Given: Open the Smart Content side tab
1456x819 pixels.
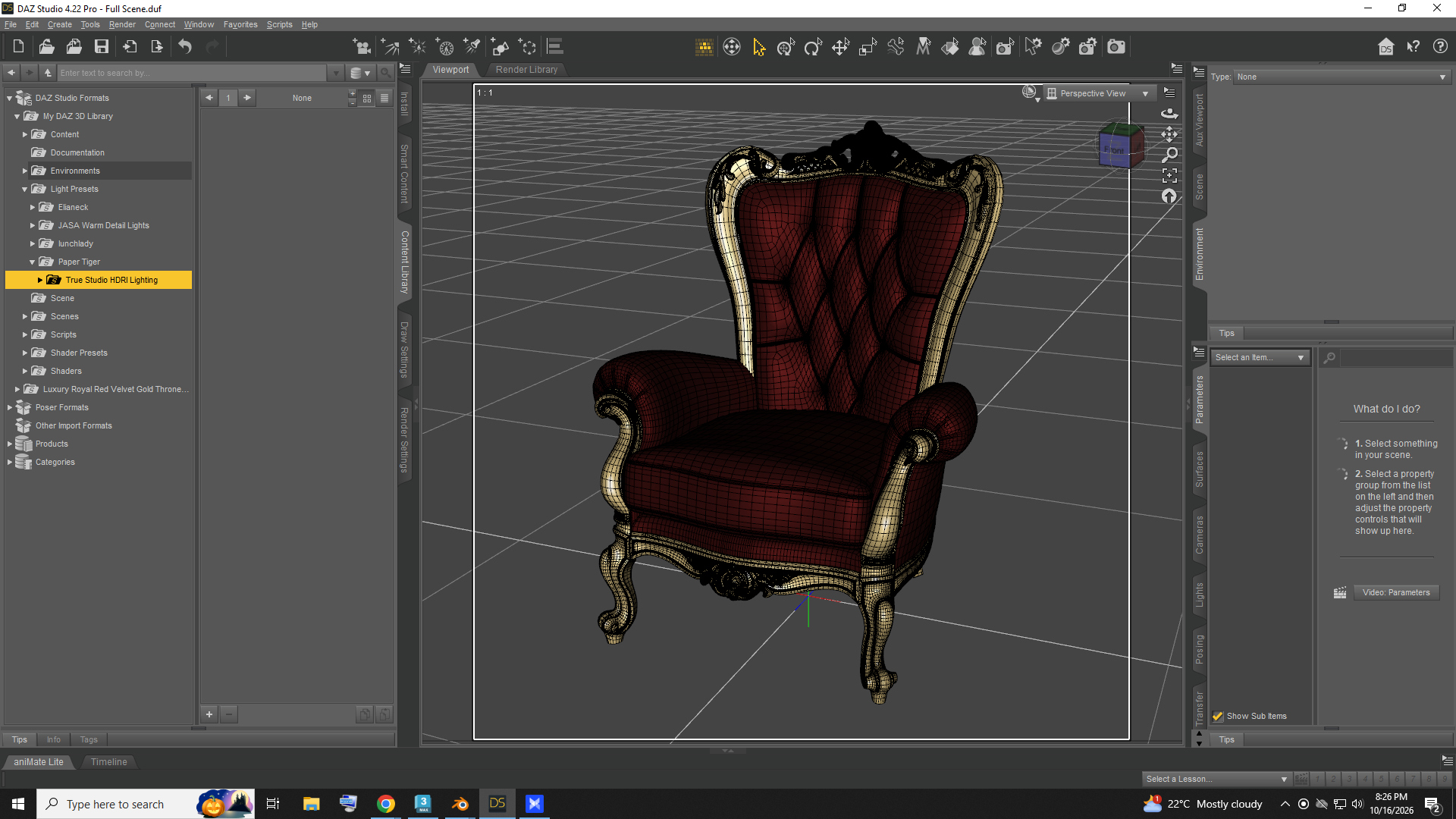Looking at the screenshot, I should [x=405, y=174].
